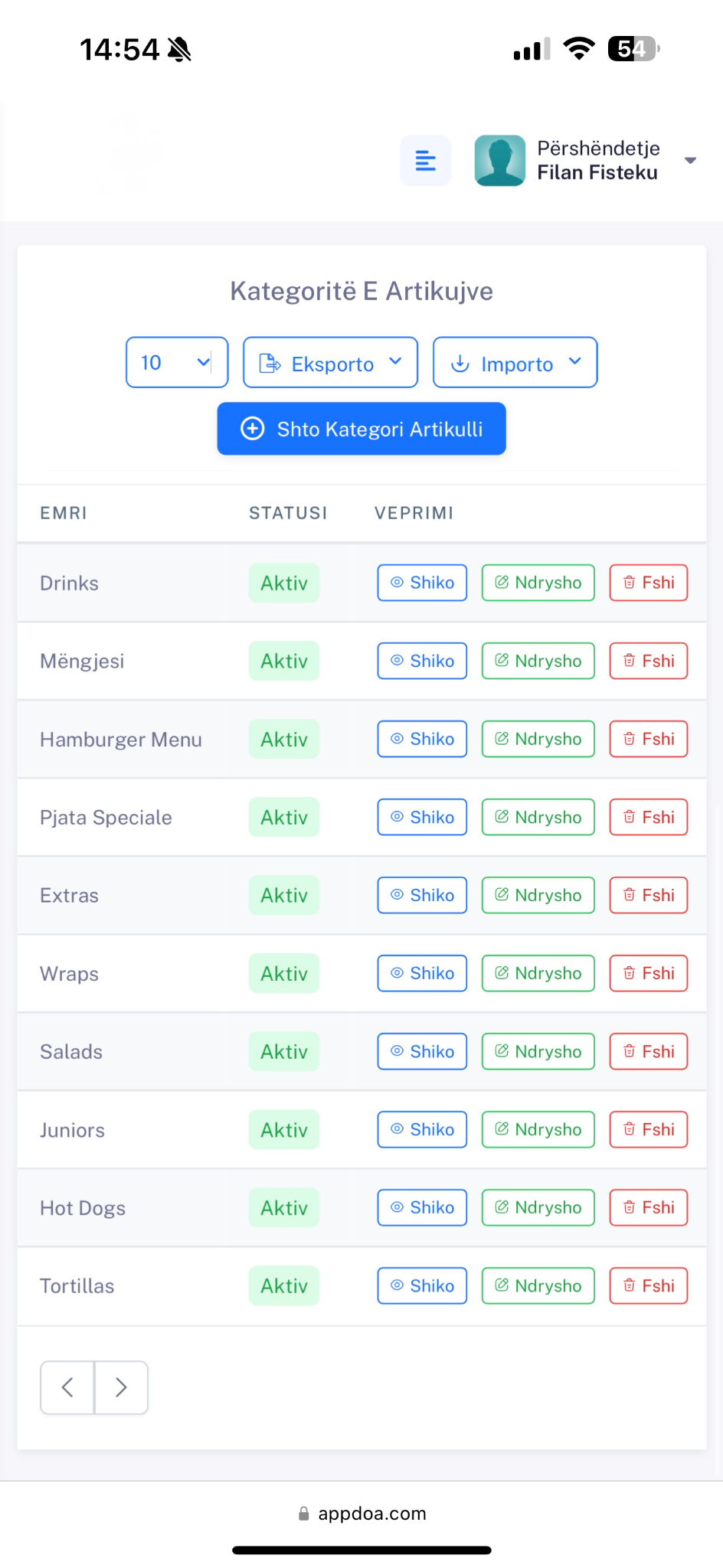
Task: Click the Eksporto file icon
Action: coord(270,363)
